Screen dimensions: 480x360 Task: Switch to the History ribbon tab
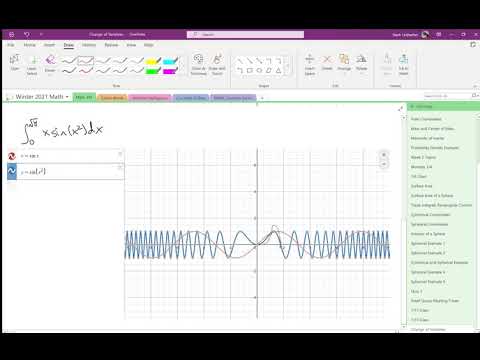89,45
